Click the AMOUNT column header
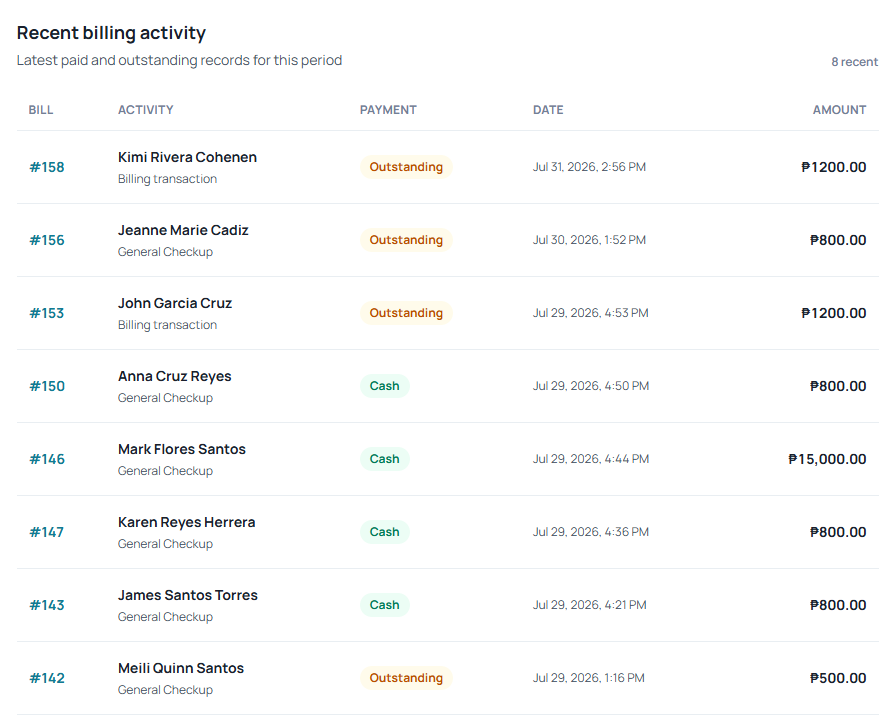Viewport: 894px width, 727px height. (839, 110)
